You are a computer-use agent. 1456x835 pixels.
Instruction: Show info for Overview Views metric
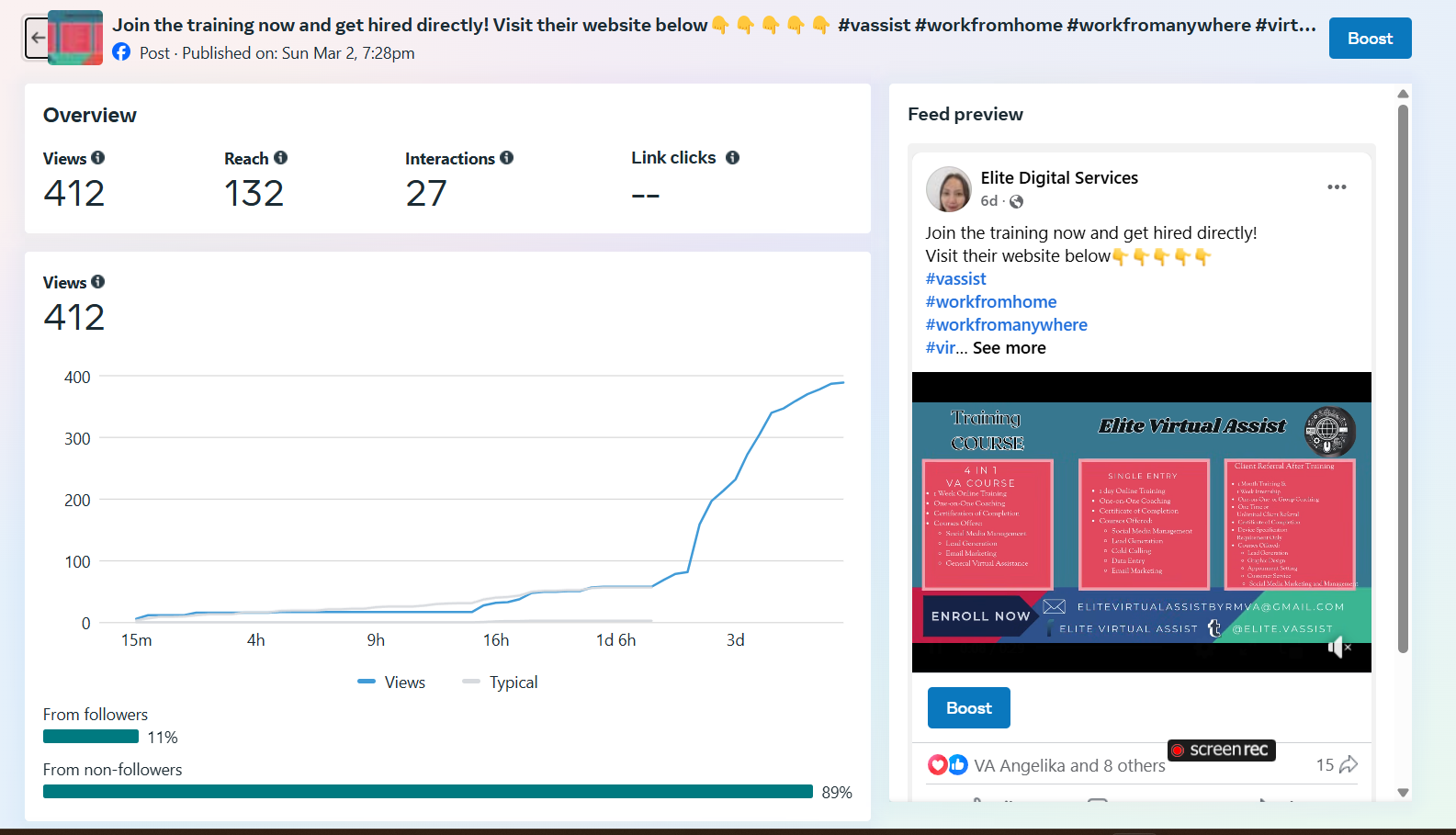point(98,158)
